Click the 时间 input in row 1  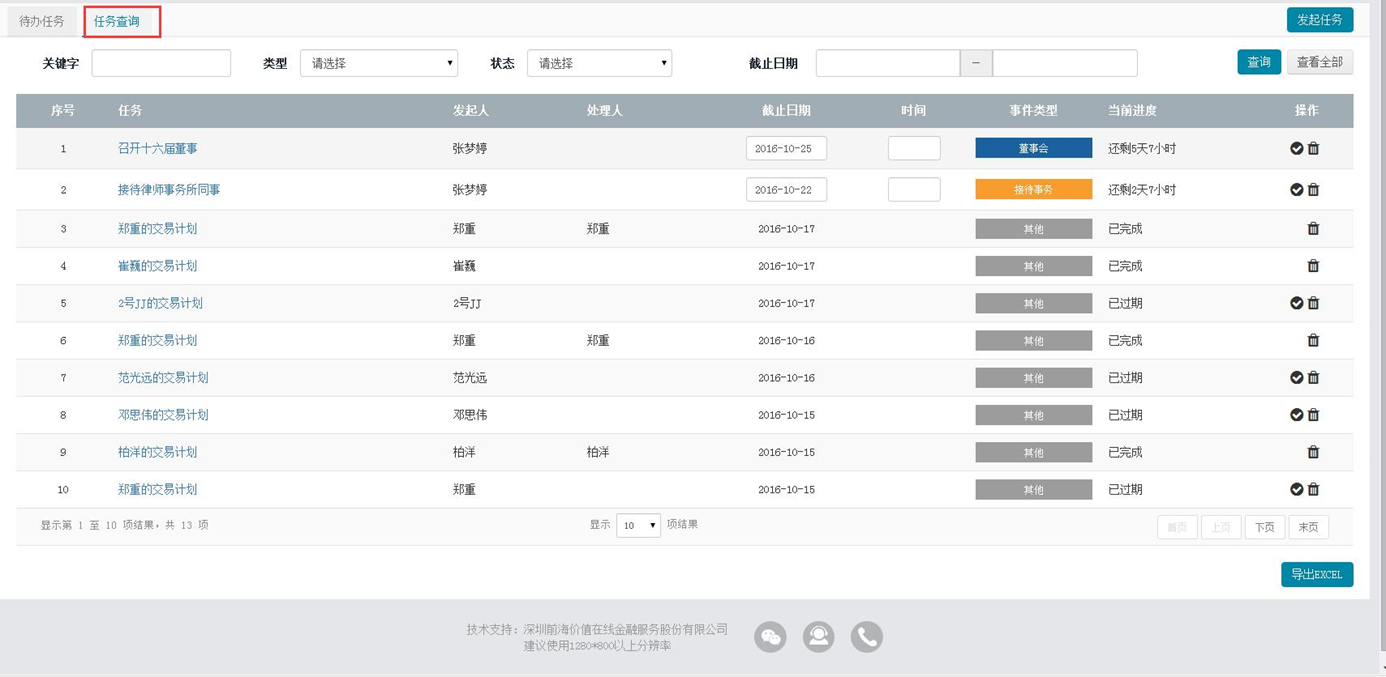click(914, 148)
